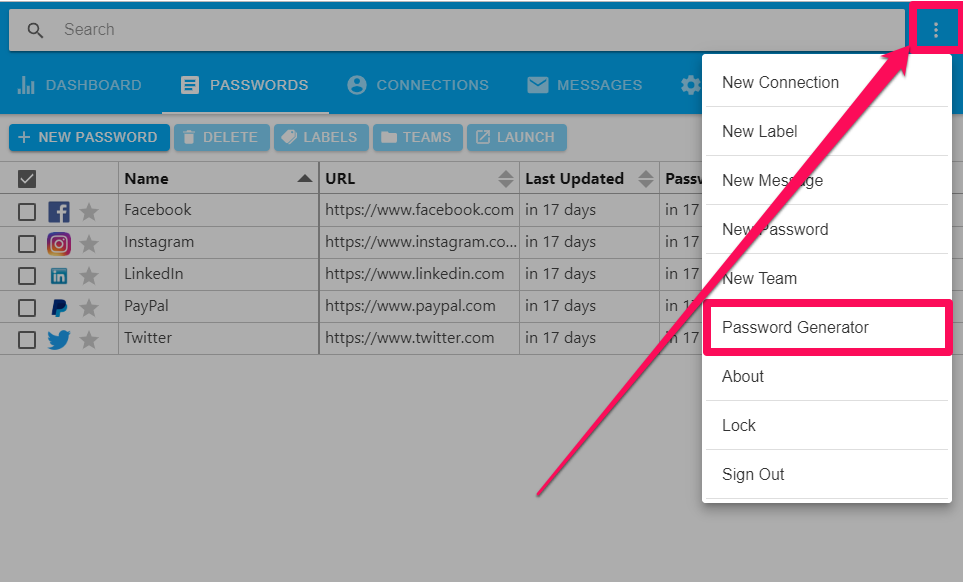Choose Password Generator from the menu
This screenshot has height=582, width=963.
click(795, 328)
